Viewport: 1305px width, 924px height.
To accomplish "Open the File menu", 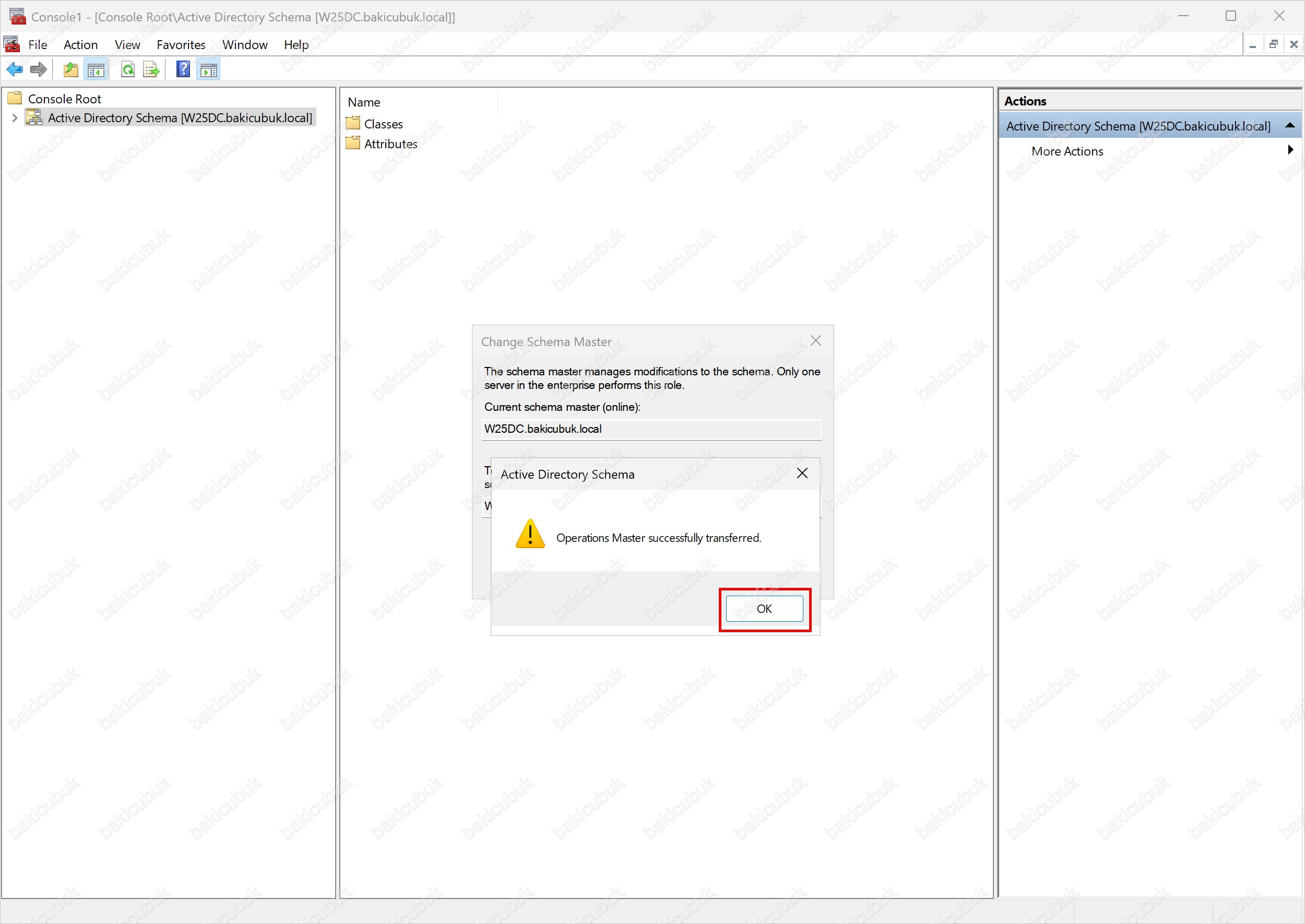I will (x=38, y=44).
